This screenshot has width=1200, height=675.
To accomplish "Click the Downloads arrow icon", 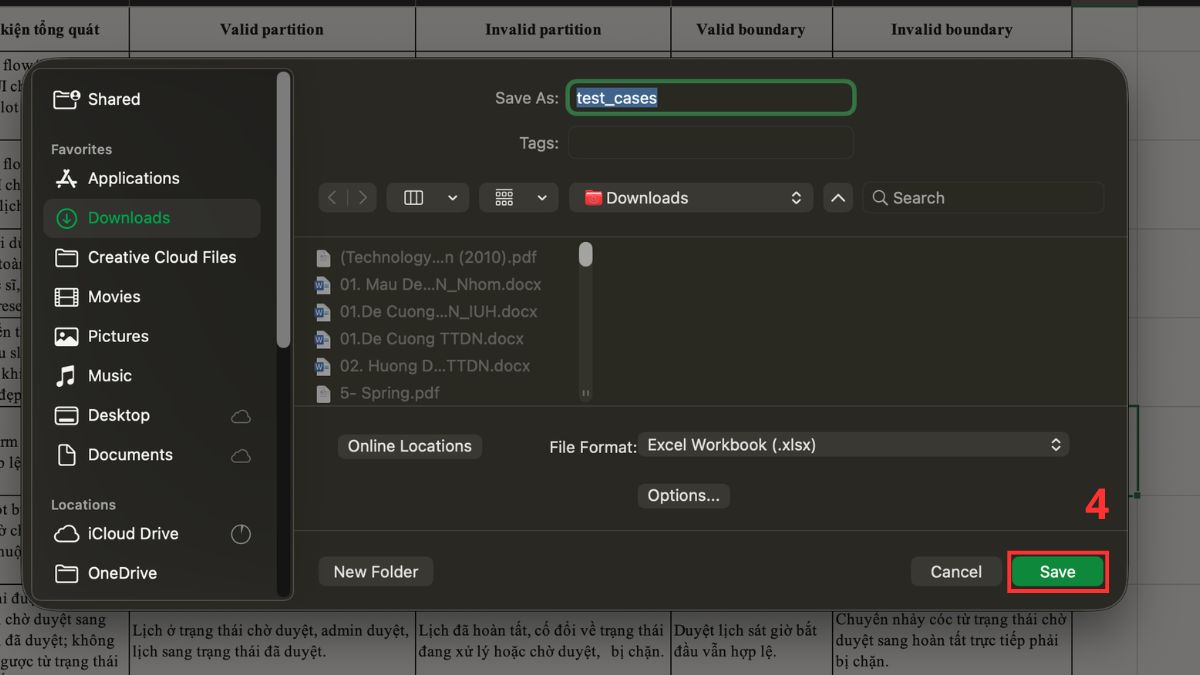I will point(67,218).
